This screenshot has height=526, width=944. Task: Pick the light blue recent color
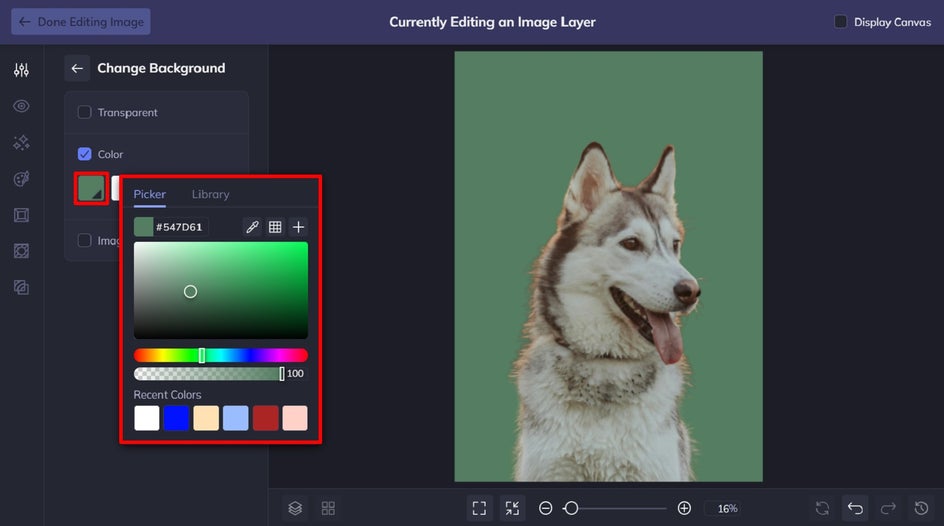click(235, 418)
